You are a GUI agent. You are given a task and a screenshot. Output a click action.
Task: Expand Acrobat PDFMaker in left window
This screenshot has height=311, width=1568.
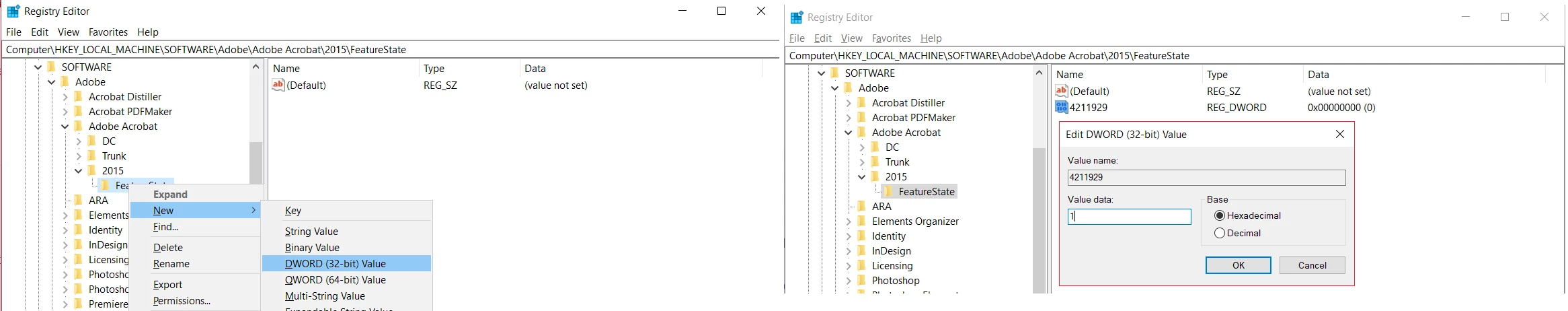tap(65, 111)
